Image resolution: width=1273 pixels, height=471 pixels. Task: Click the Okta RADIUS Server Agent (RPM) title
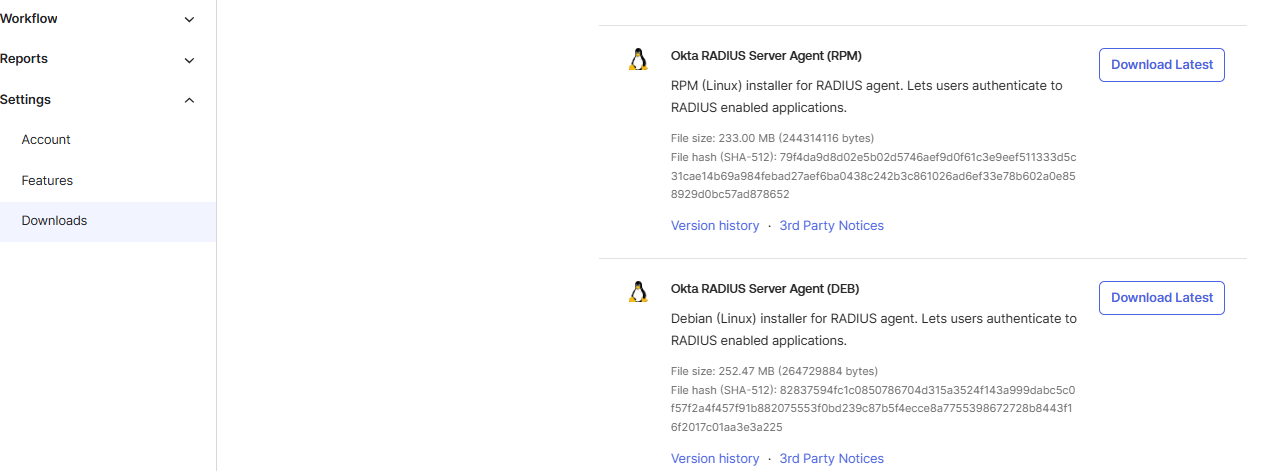point(766,56)
